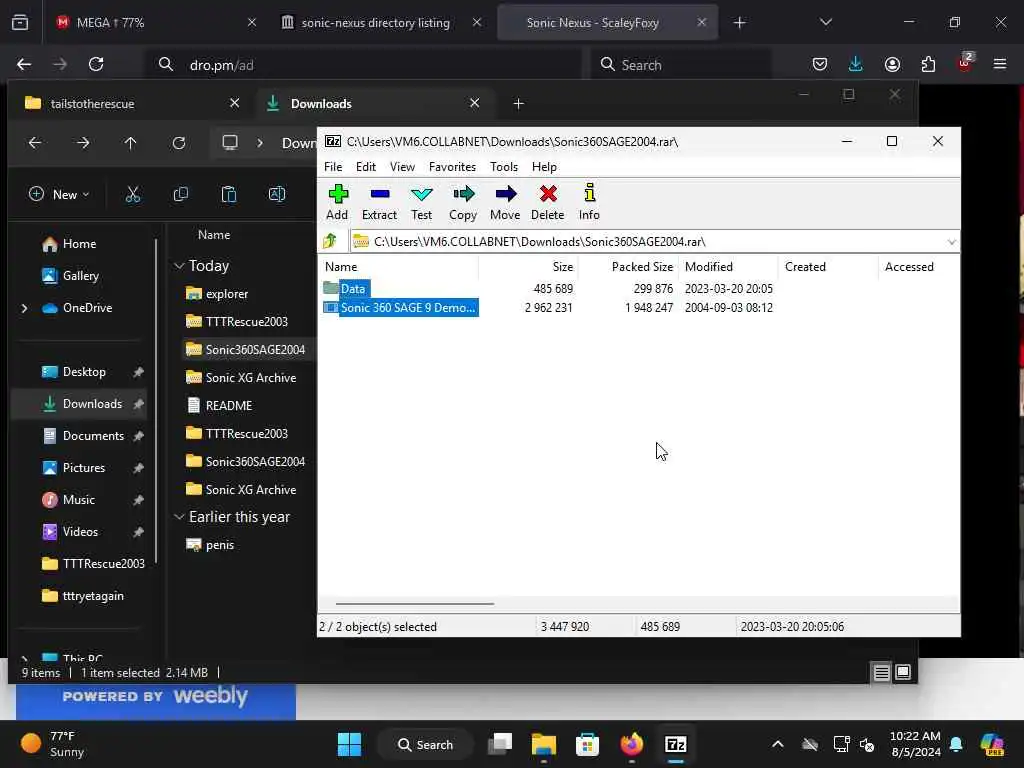Viewport: 1024px width, 768px height.
Task: Reload the Firefox page
Action: pyautogui.click(x=96, y=65)
